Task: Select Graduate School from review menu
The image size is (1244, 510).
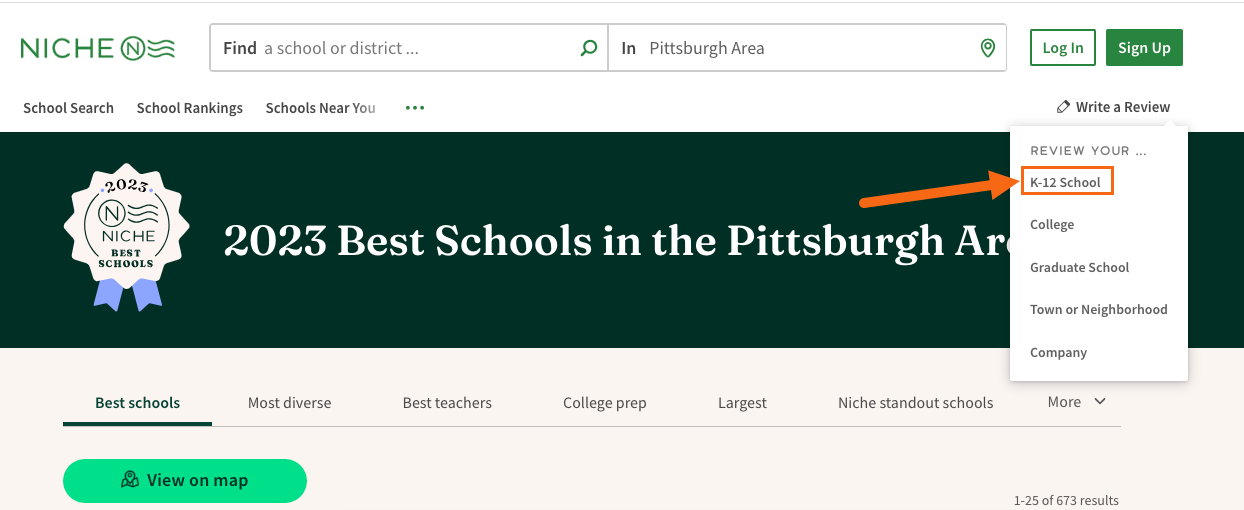Action: 1080,268
